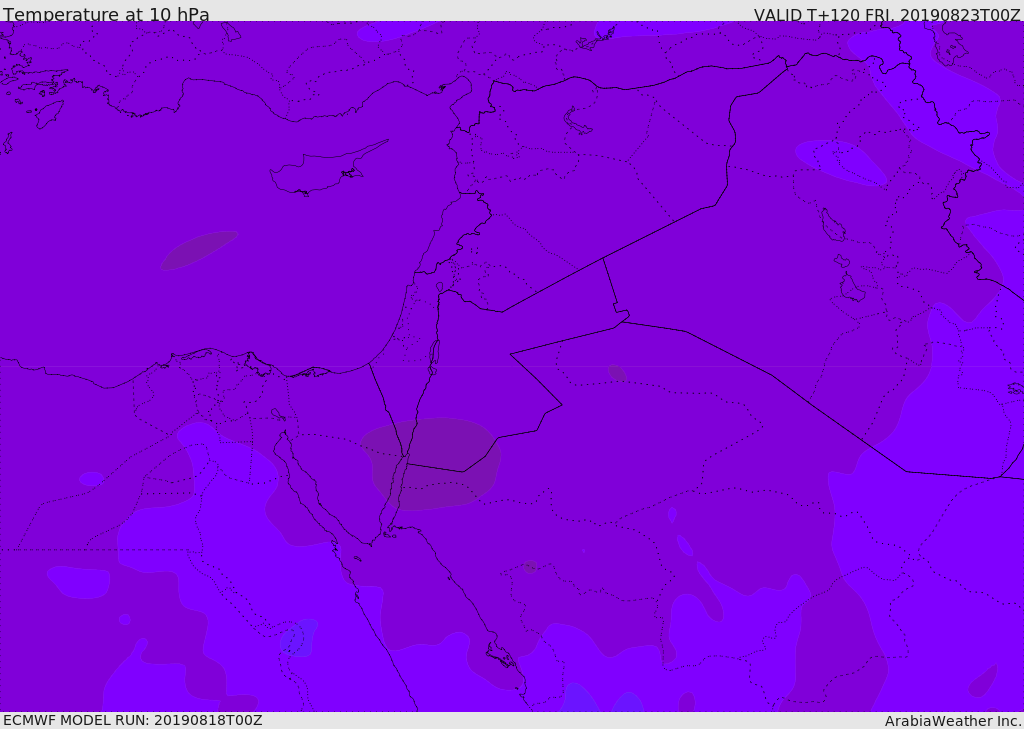Click 'ECMWF MODEL RUN: 20190818T00Z' footer text
This screenshot has width=1024, height=729.
tap(133, 720)
